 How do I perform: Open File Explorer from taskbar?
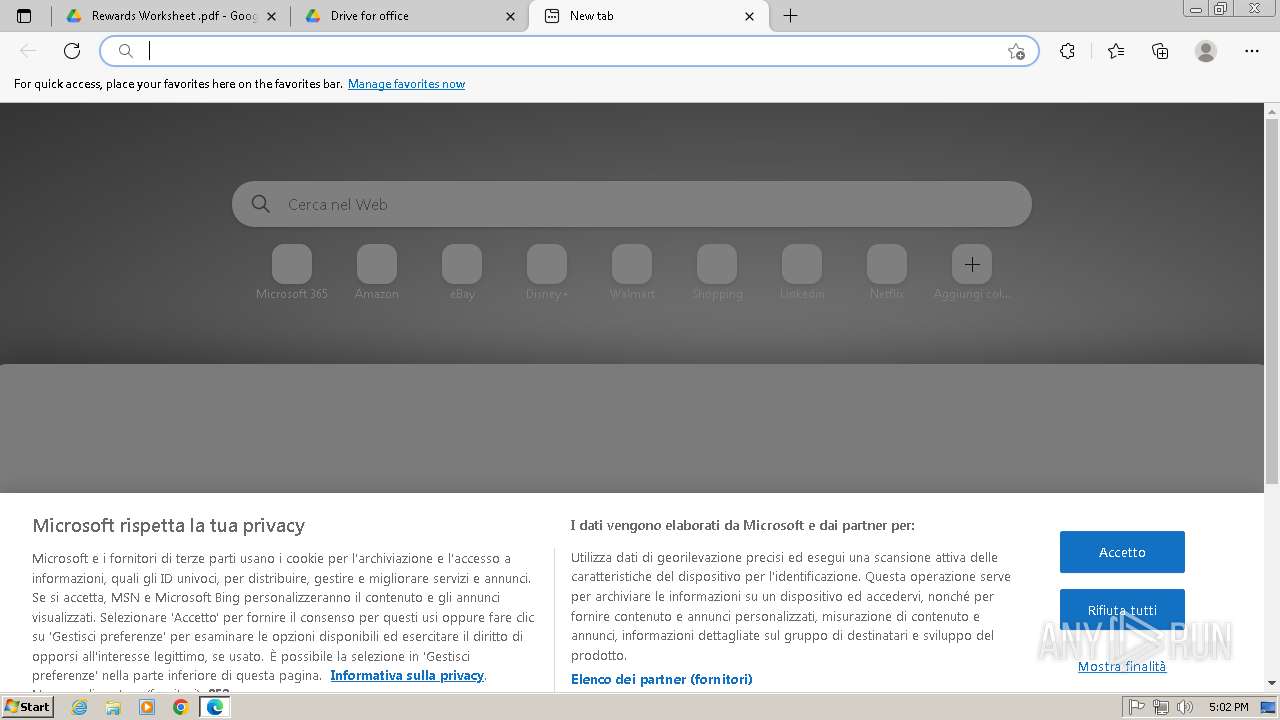pos(113,707)
